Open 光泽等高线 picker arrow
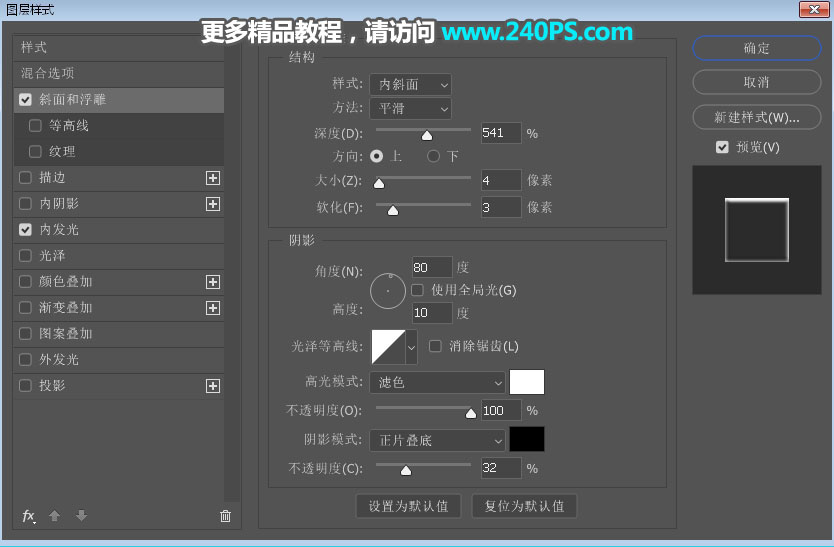834x547 pixels. click(x=411, y=347)
